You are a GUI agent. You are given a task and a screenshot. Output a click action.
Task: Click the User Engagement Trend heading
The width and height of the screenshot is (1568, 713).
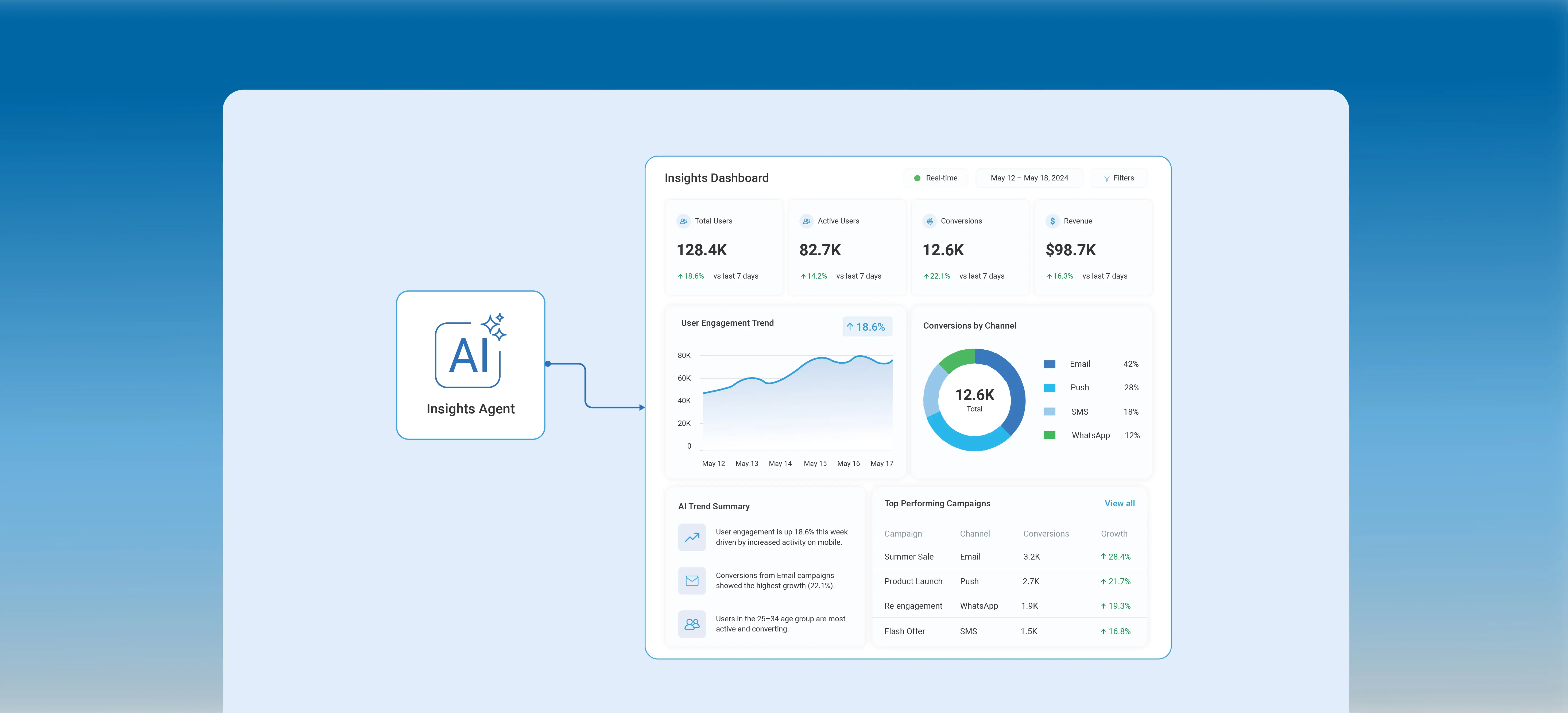point(727,323)
